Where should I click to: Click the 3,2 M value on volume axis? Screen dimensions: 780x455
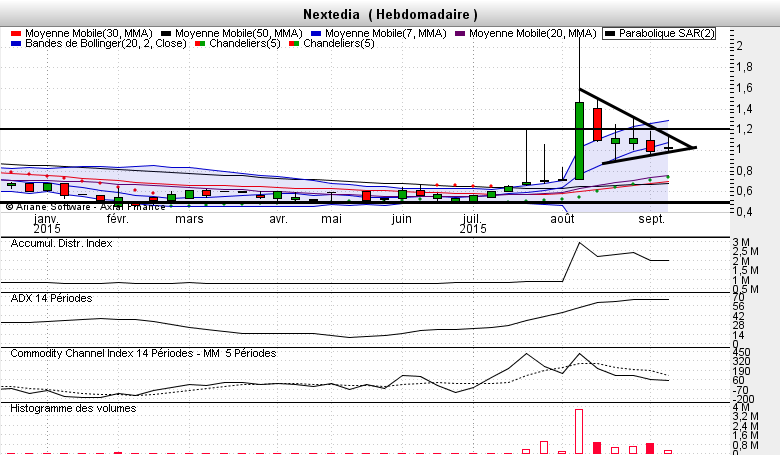tap(746, 416)
